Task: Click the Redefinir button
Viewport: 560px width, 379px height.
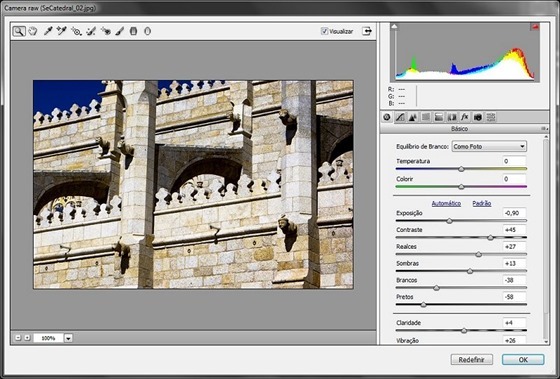Action: pos(471,359)
